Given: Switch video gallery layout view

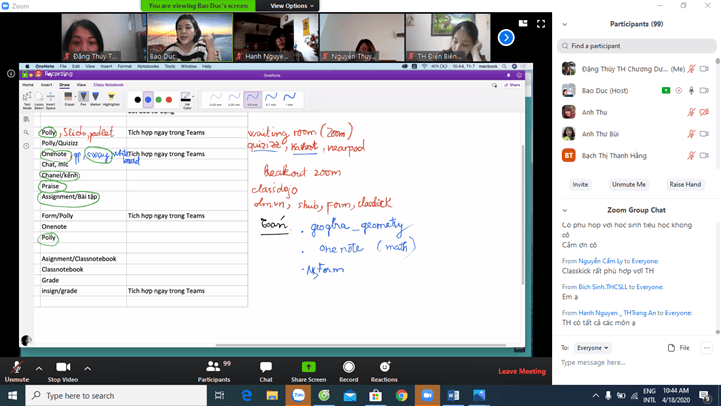Looking at the screenshot, I should click(x=522, y=24).
